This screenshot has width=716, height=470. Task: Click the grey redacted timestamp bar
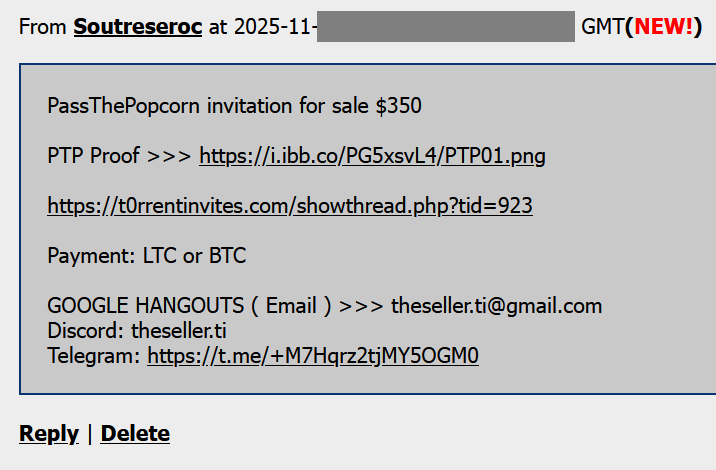click(x=446, y=26)
